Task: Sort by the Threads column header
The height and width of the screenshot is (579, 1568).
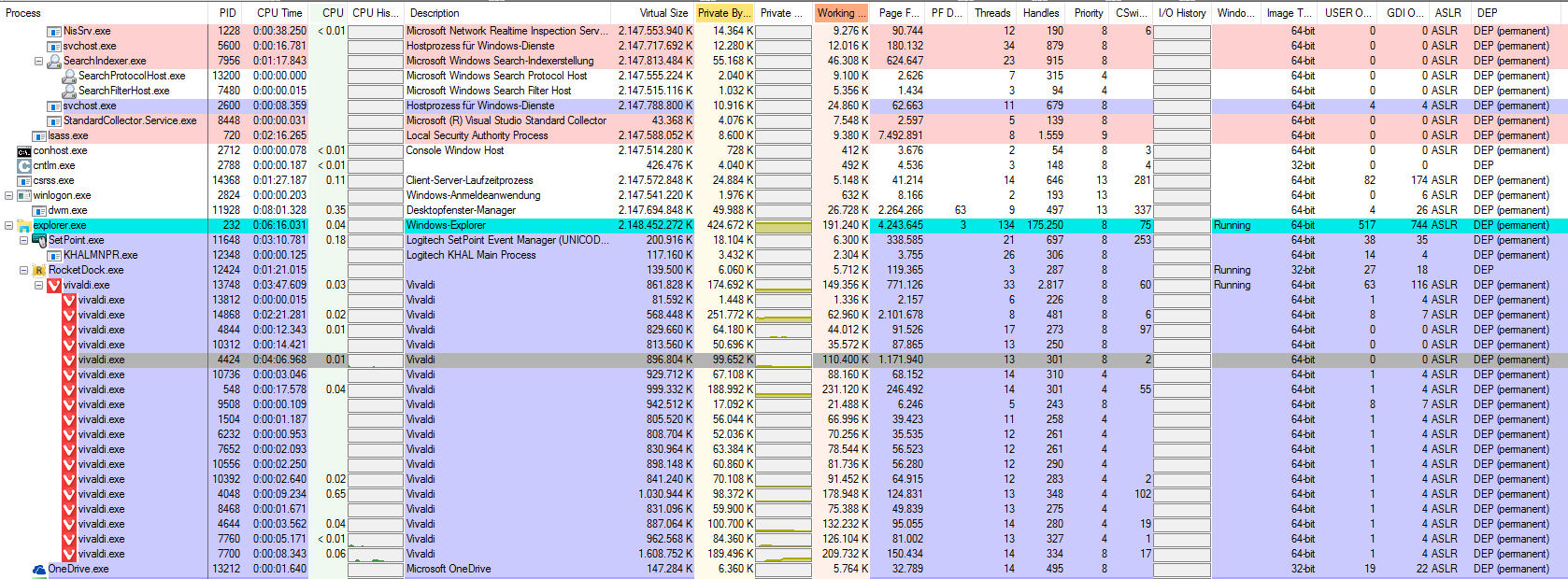Action: [992, 13]
